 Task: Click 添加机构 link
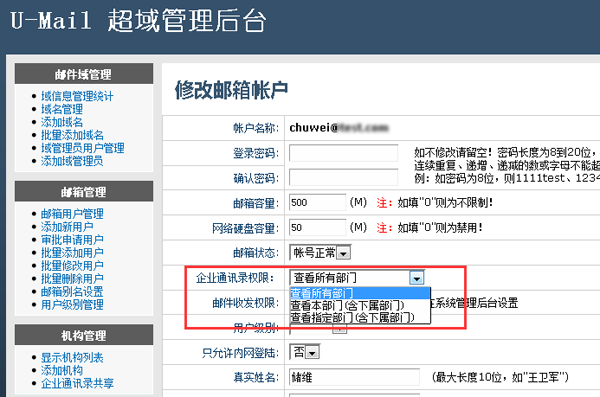pos(62,371)
